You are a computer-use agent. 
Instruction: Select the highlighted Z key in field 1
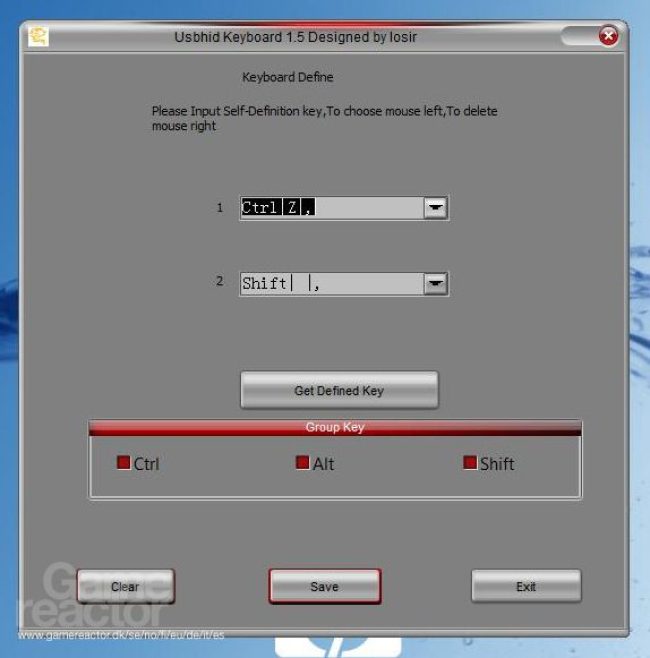coord(292,207)
